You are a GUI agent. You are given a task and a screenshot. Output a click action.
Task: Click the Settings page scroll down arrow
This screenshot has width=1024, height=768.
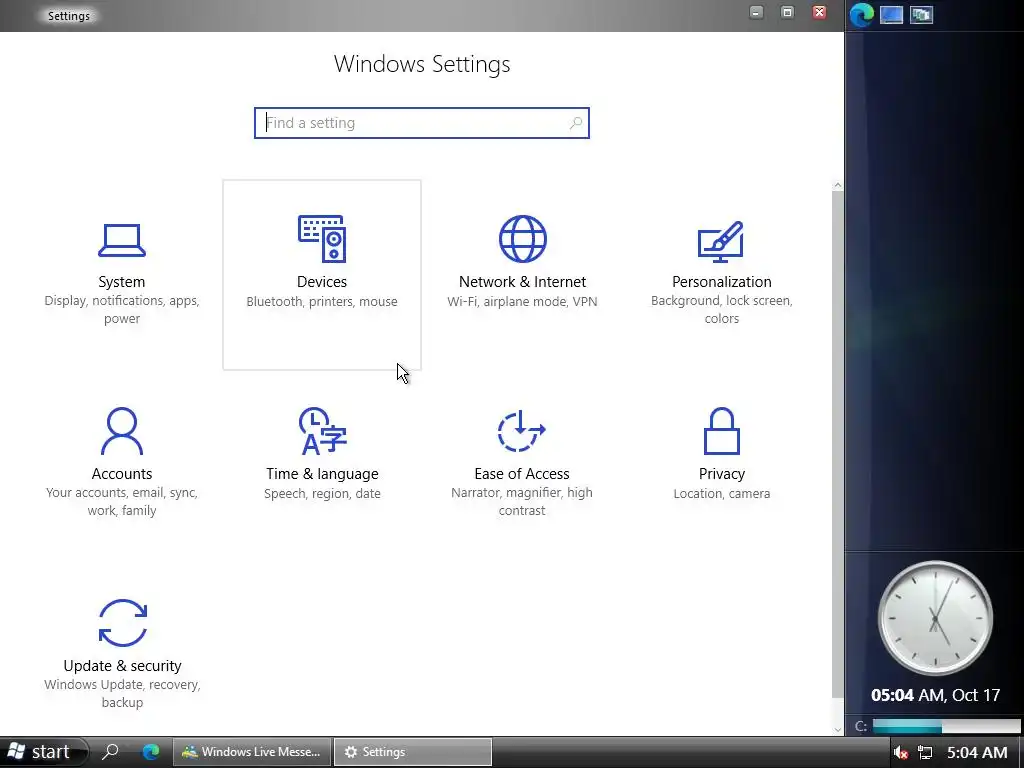point(838,729)
